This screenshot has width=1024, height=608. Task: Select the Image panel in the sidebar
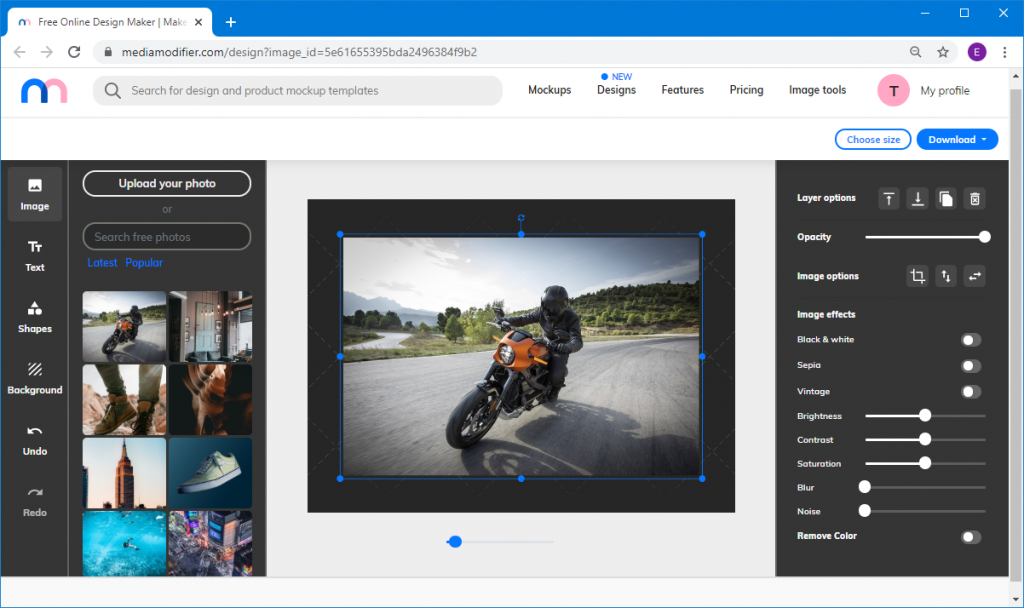click(x=34, y=193)
